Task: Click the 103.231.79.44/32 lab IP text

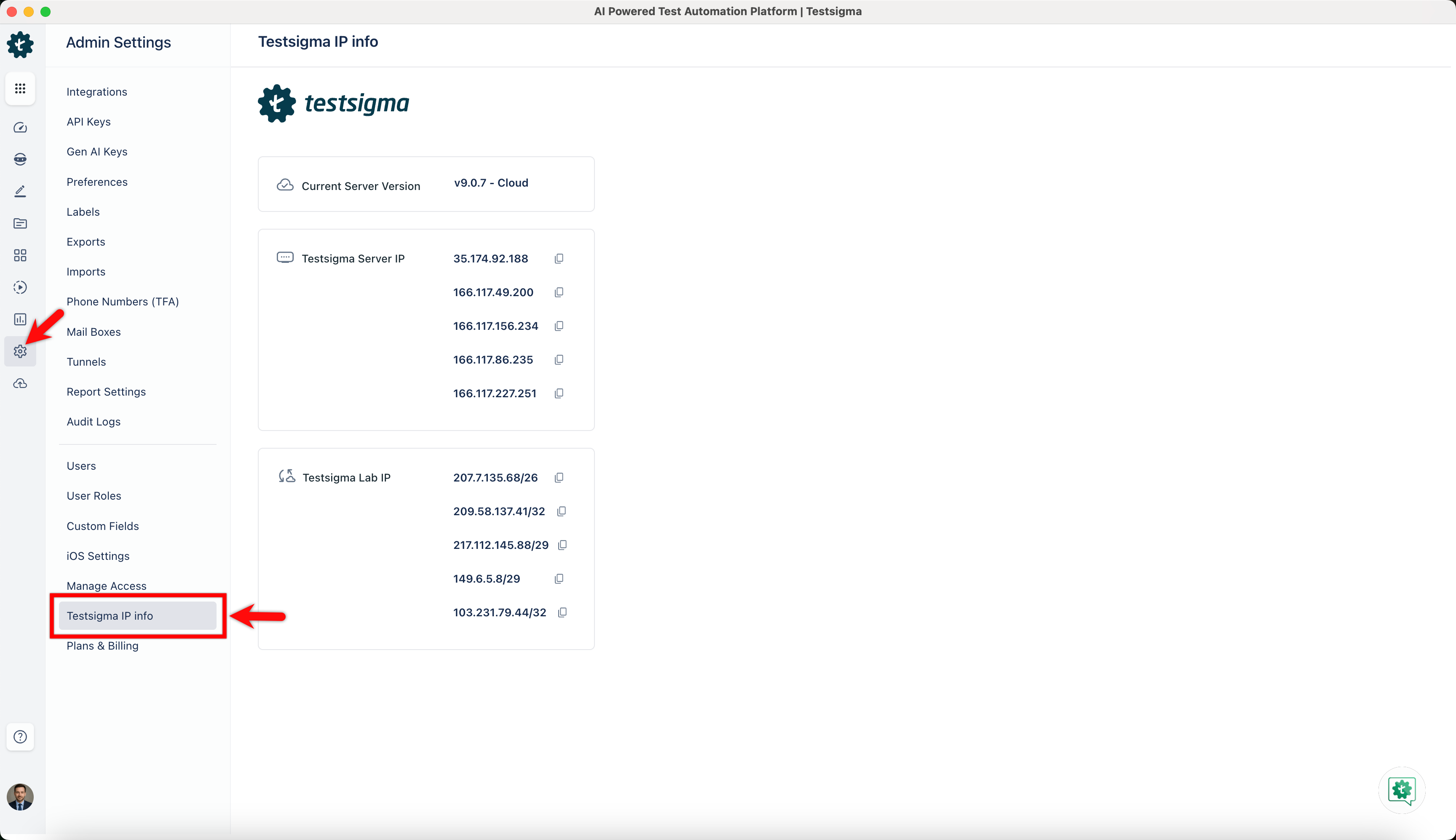Action: (x=500, y=613)
